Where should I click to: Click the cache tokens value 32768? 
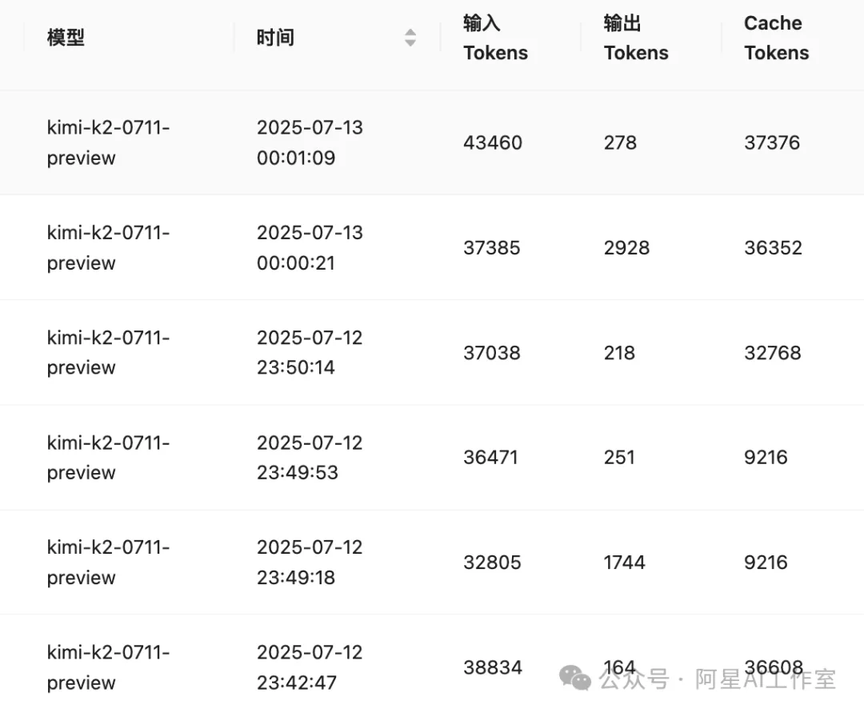coord(773,353)
